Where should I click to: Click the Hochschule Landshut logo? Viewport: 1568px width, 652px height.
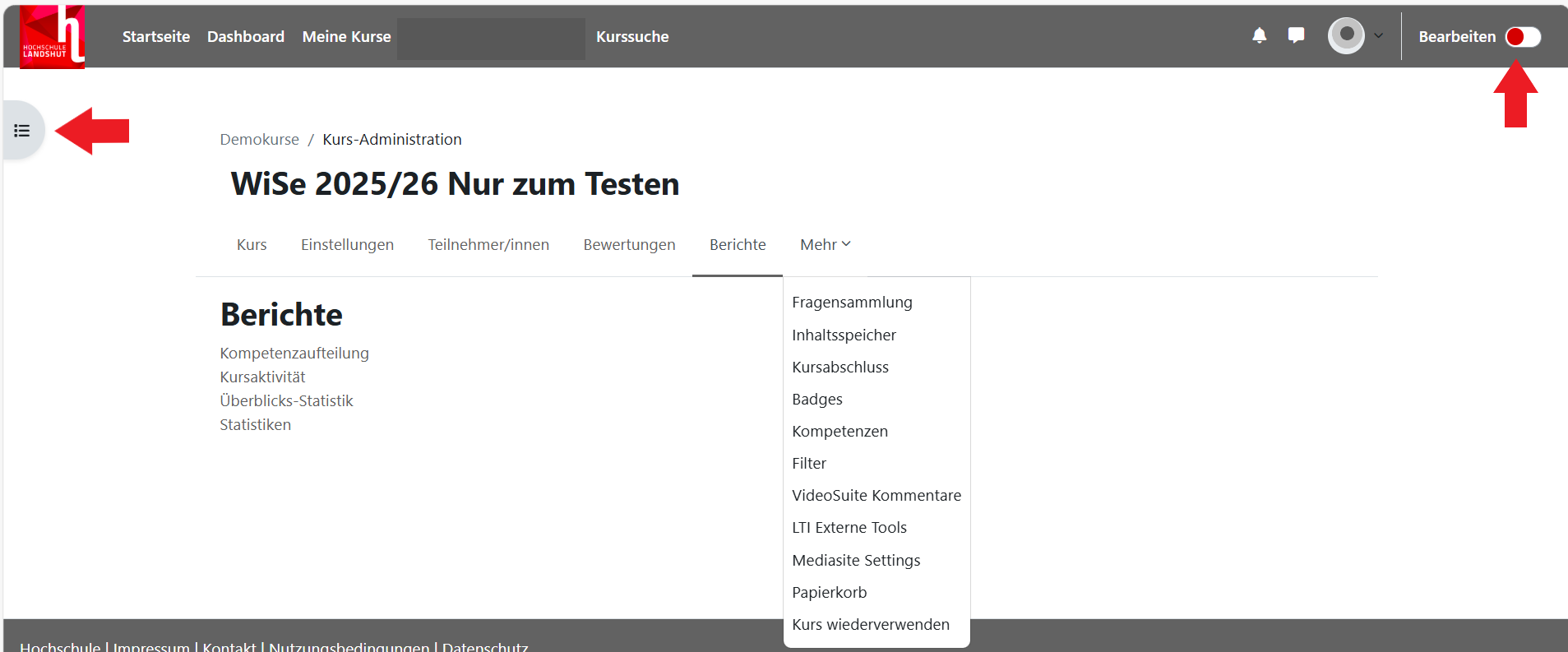pyautogui.click(x=53, y=36)
